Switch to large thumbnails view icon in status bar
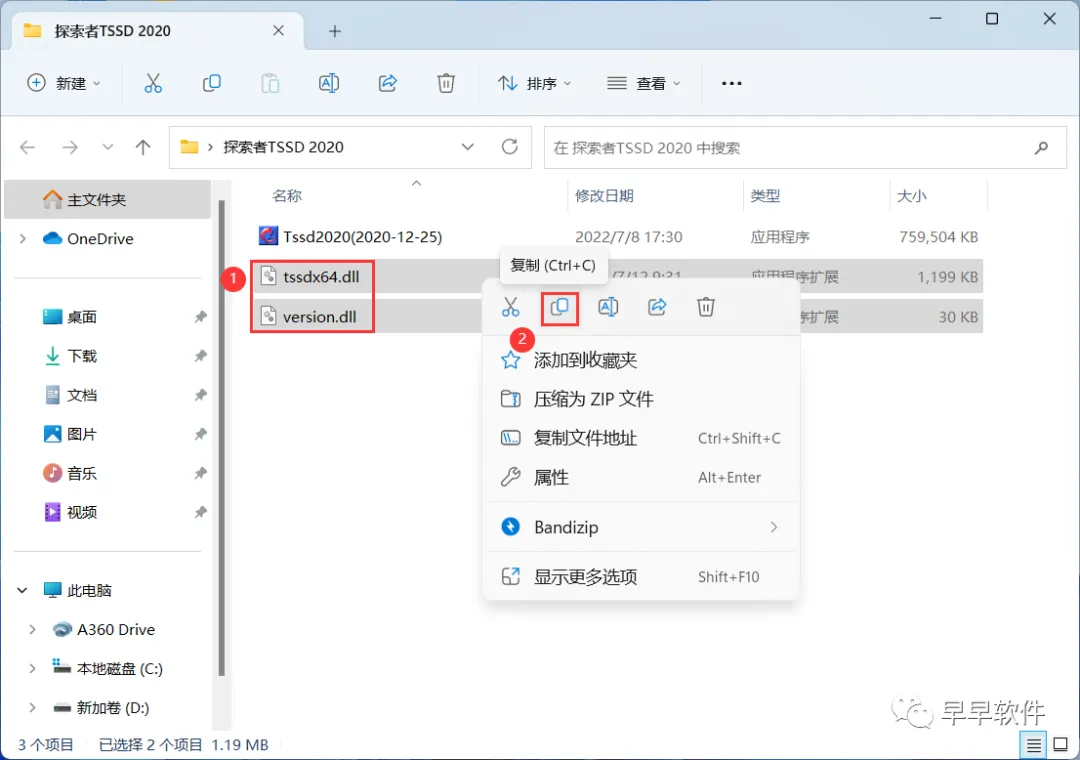 tap(1061, 745)
